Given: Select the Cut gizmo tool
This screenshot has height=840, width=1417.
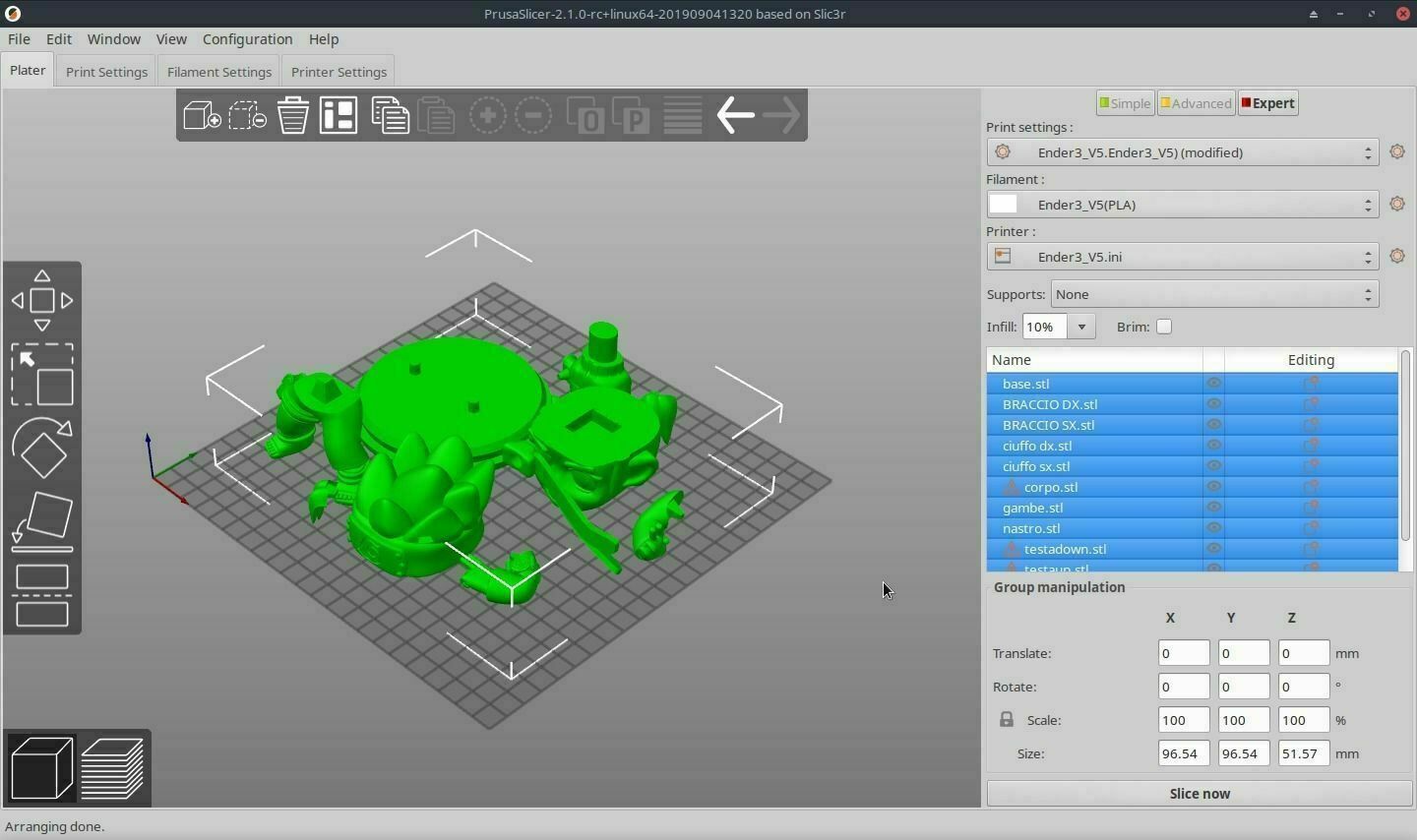Looking at the screenshot, I should pyautogui.click(x=42, y=595).
